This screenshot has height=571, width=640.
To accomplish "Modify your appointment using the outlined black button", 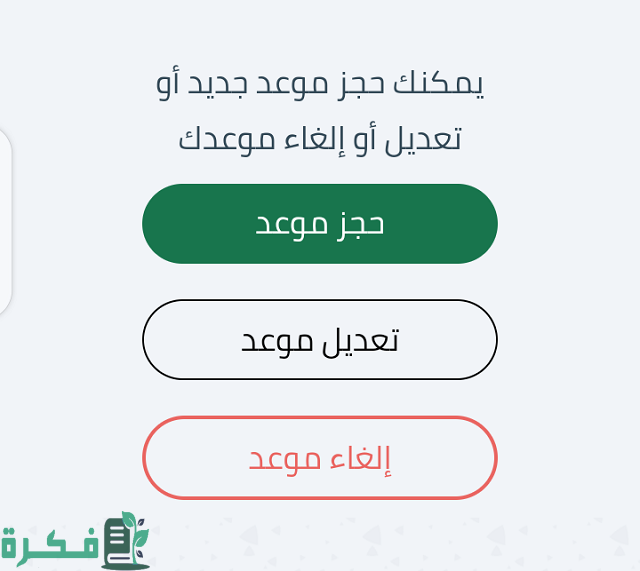I will tap(319, 340).
